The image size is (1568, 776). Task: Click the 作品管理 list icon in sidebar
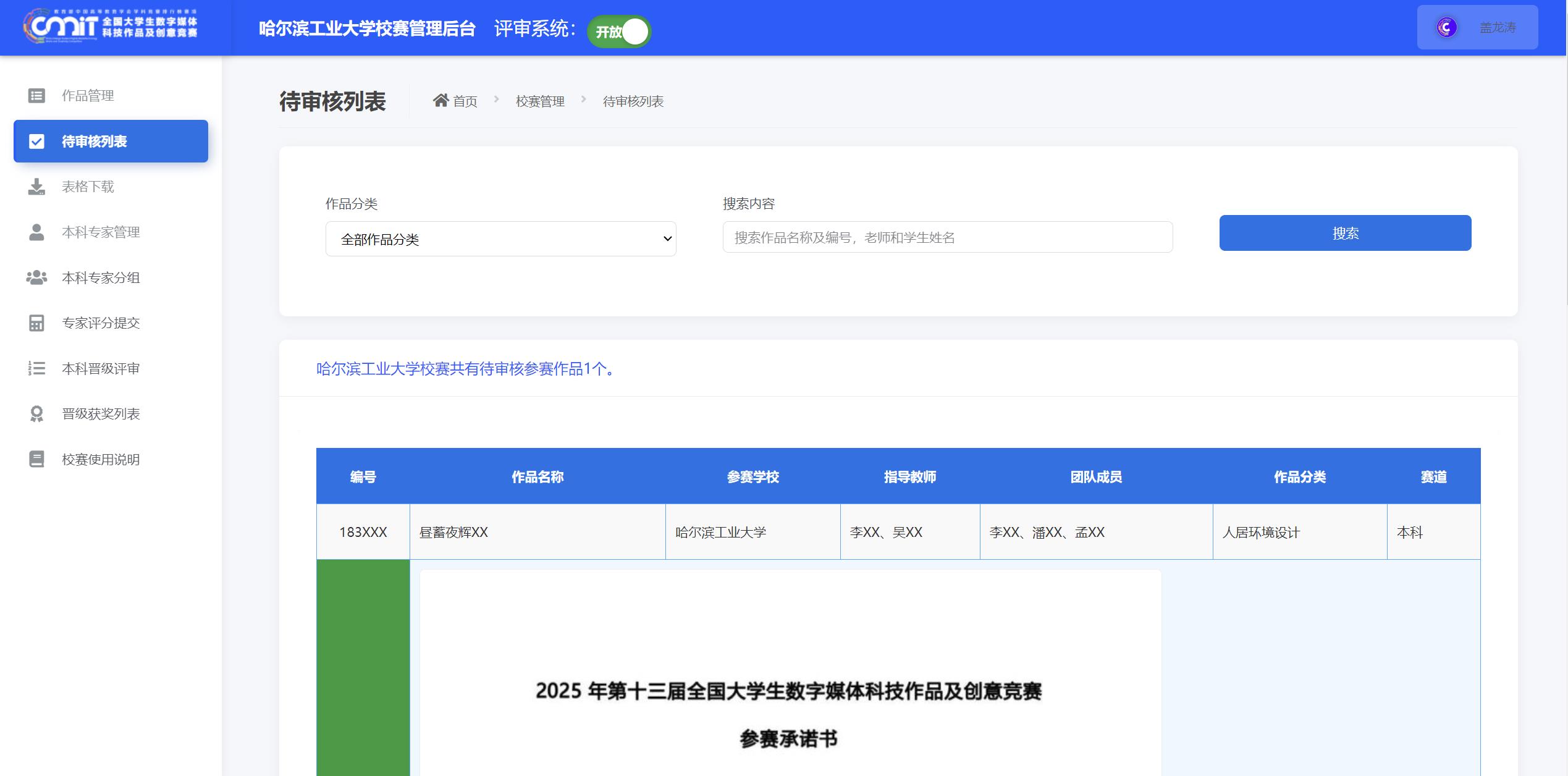[36, 96]
